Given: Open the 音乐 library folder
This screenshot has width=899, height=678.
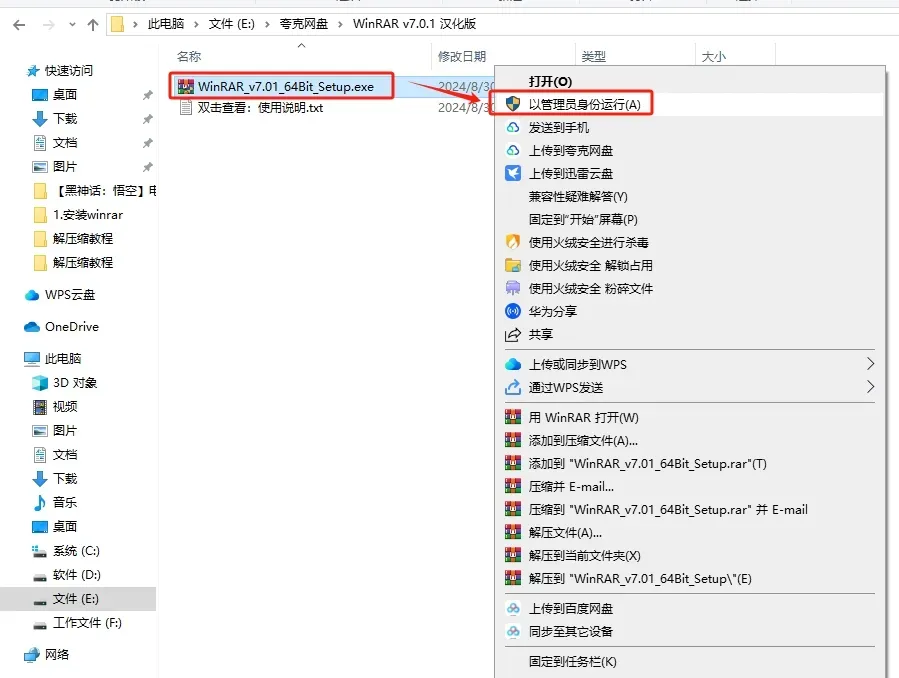Looking at the screenshot, I should [x=65, y=503].
